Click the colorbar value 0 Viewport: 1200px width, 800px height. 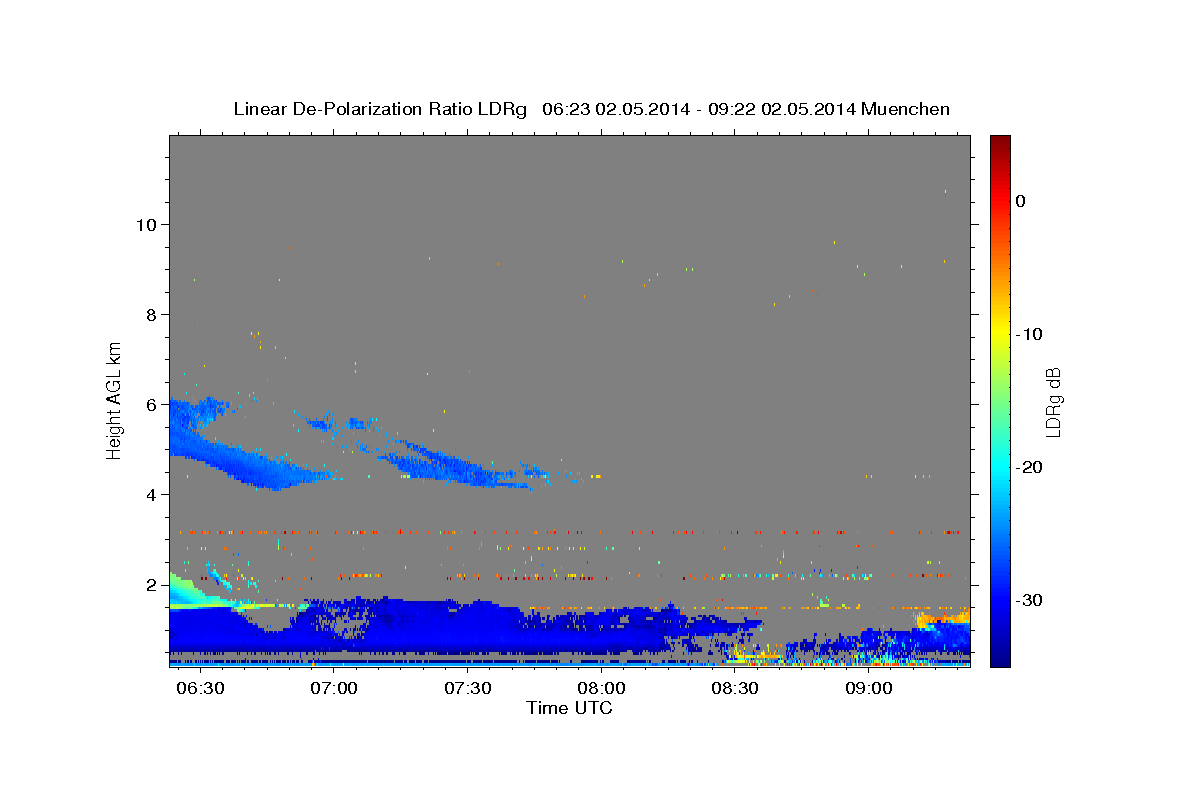pos(1020,201)
